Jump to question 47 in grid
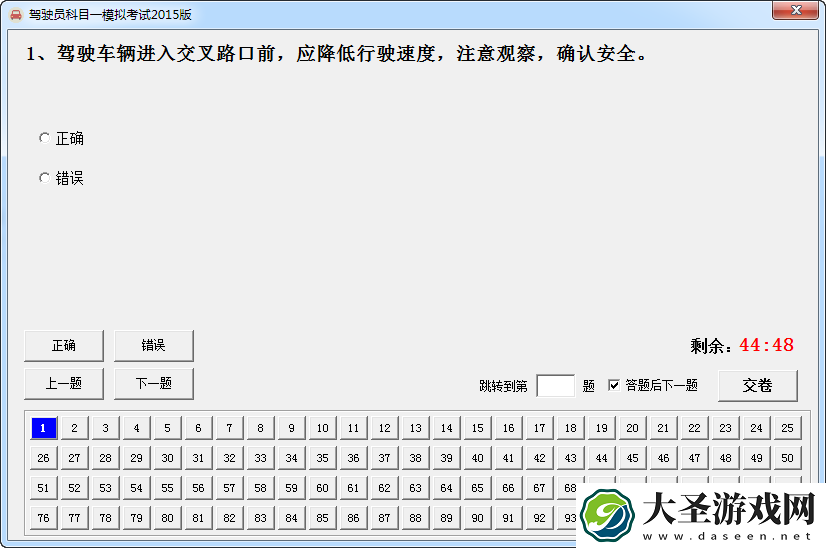Image resolution: width=826 pixels, height=548 pixels. (x=694, y=458)
